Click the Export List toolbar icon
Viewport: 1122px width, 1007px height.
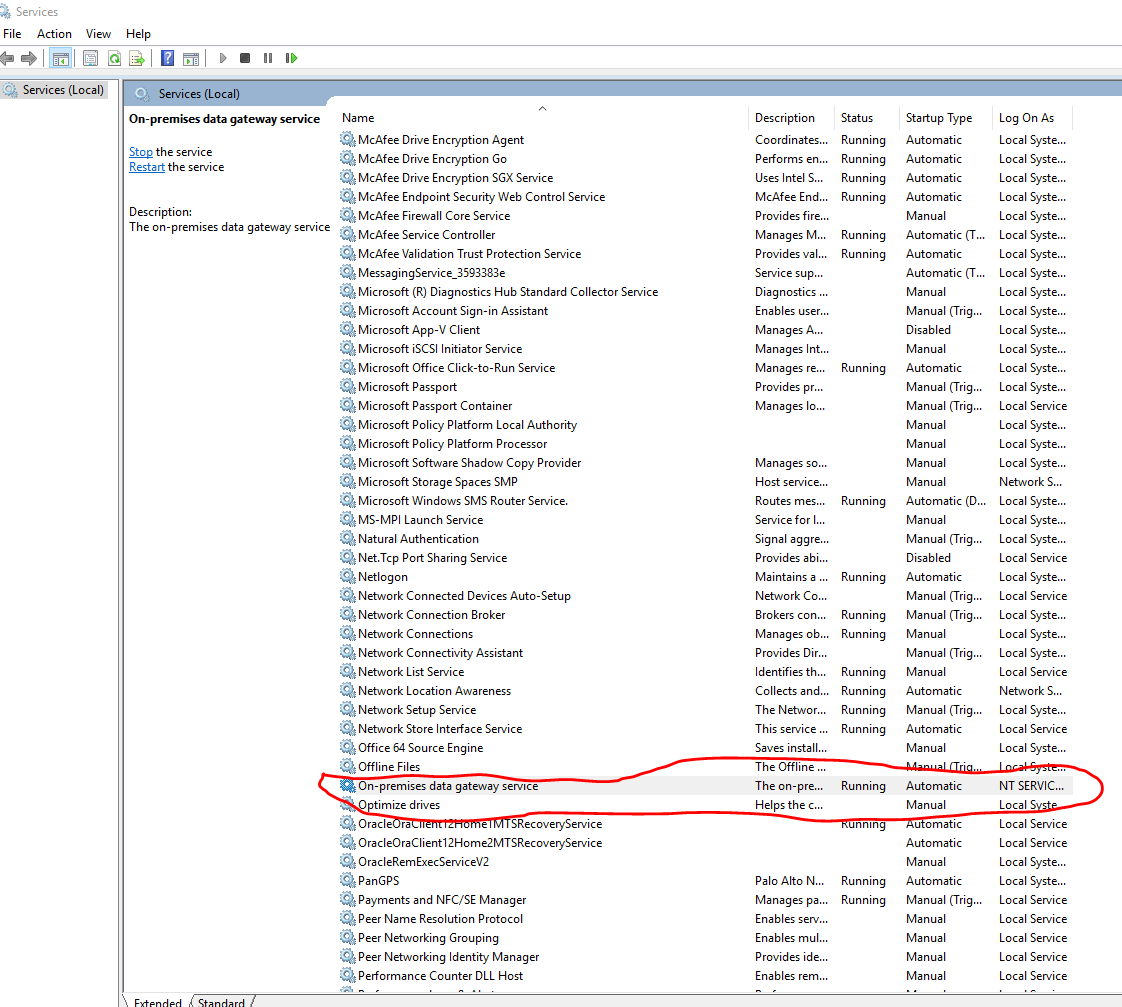137,59
